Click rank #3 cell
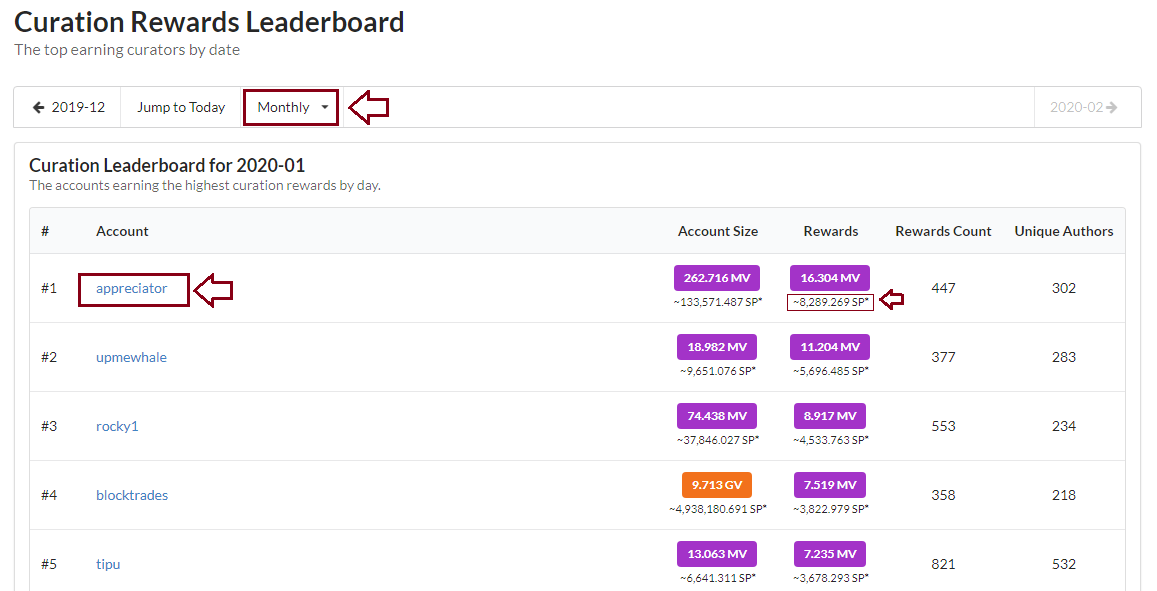The height and width of the screenshot is (591, 1157). pos(49,426)
